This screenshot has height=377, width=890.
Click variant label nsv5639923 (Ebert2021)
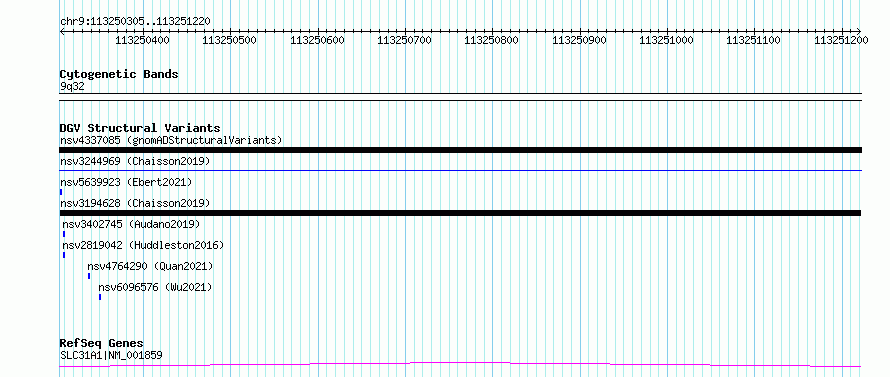pyautogui.click(x=126, y=182)
